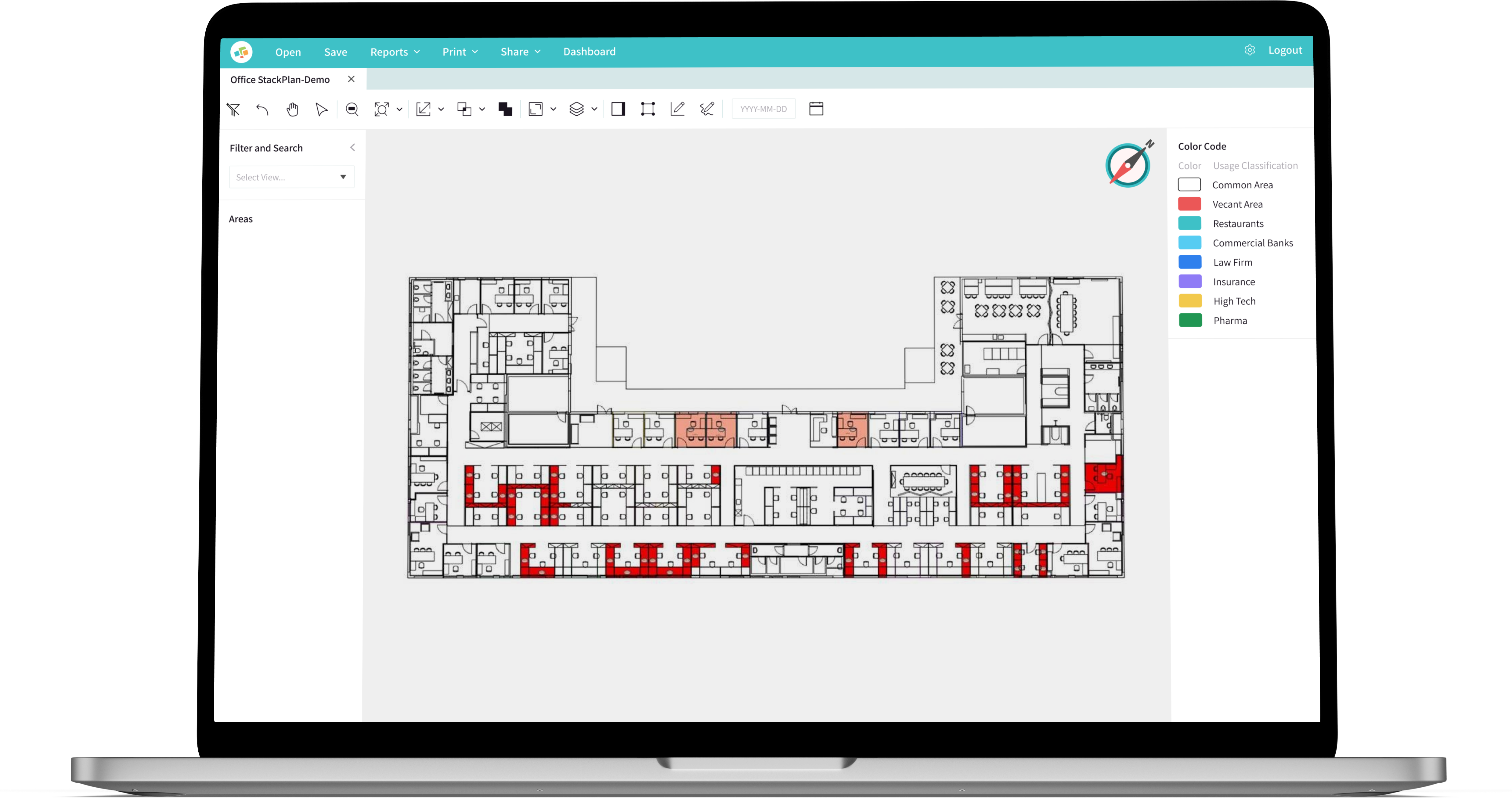Click the Vecant Area red color swatch

[1190, 203]
